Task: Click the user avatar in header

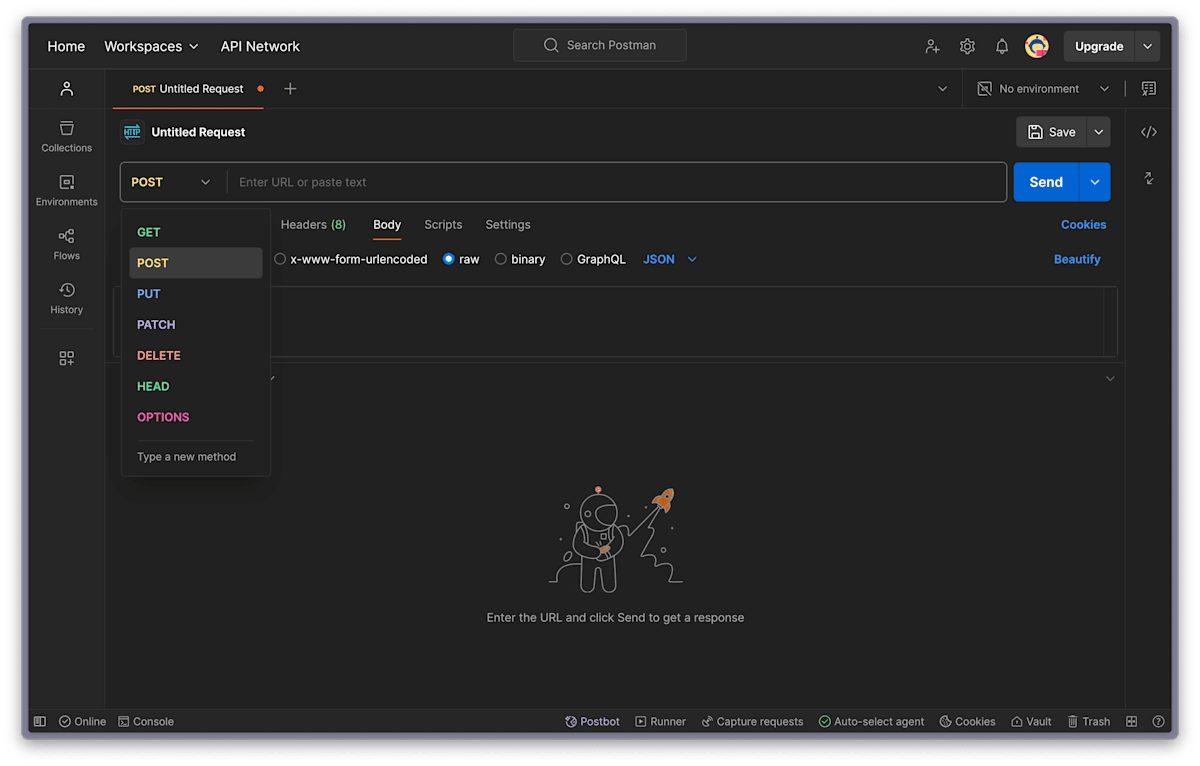Action: (x=1037, y=46)
